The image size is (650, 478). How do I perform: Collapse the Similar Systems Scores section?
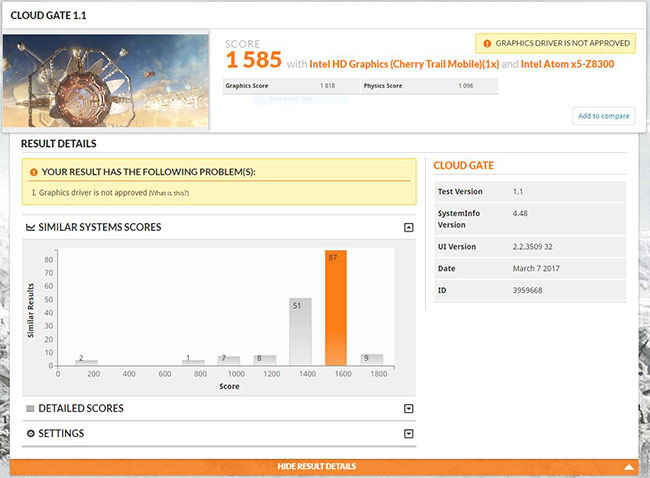click(408, 227)
